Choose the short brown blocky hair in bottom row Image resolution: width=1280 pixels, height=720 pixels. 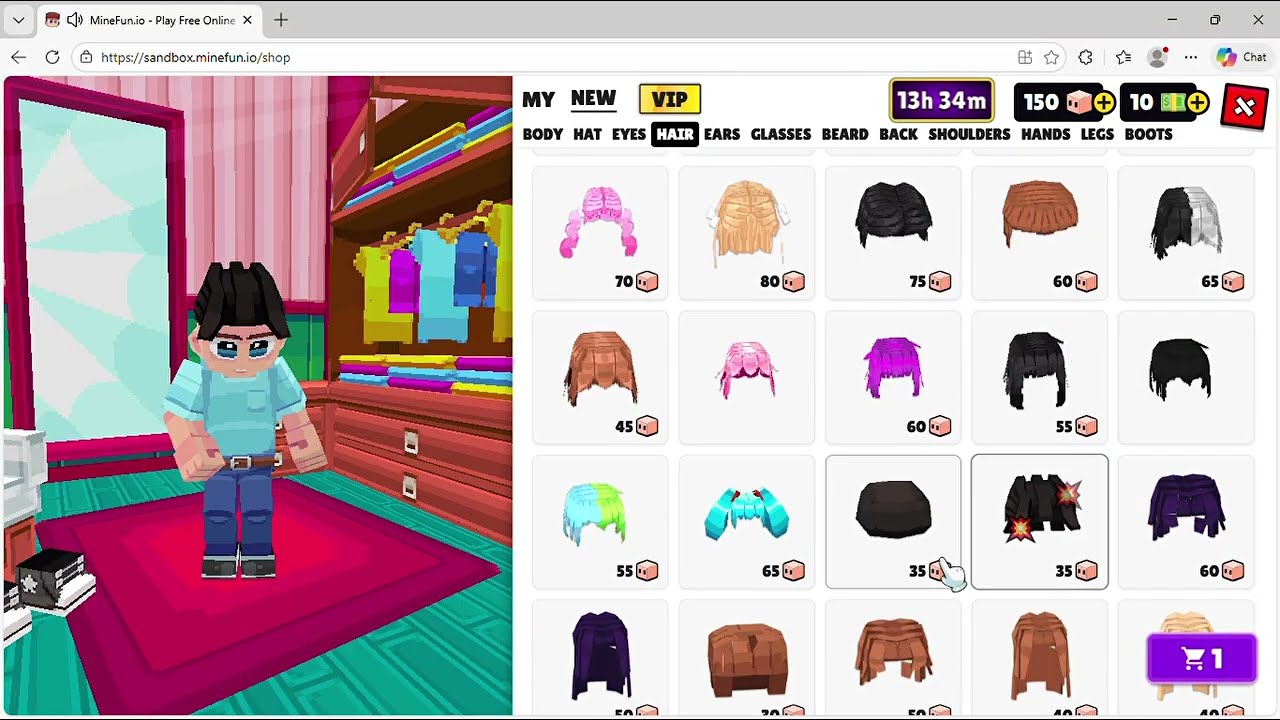[x=747, y=657]
